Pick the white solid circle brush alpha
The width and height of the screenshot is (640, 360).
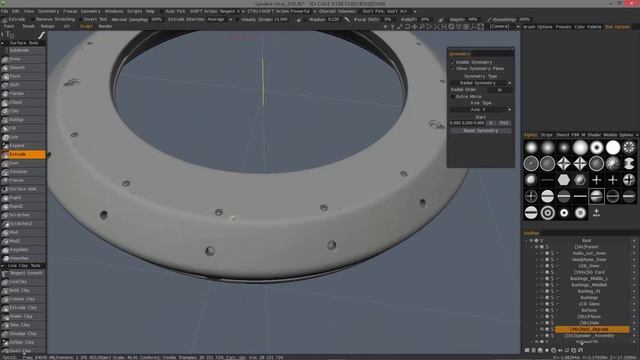[x=613, y=147]
